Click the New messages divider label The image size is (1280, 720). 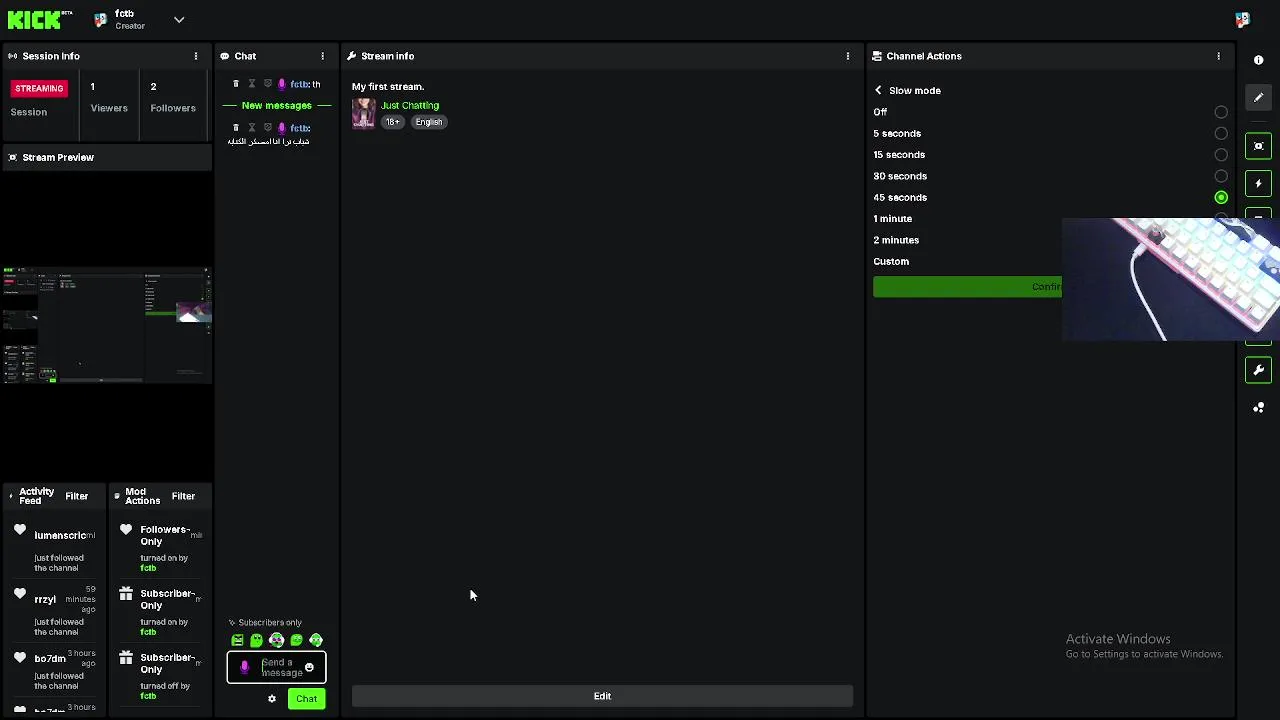click(x=276, y=106)
